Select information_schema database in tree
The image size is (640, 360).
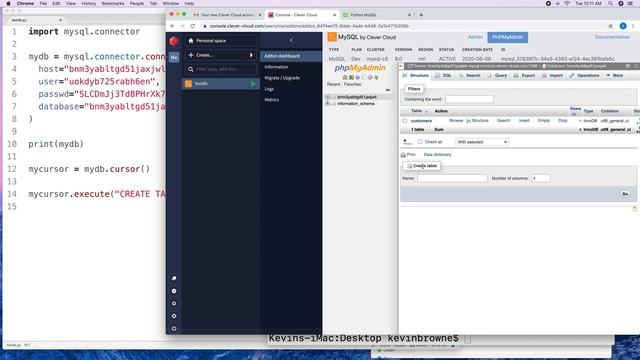pos(356,104)
